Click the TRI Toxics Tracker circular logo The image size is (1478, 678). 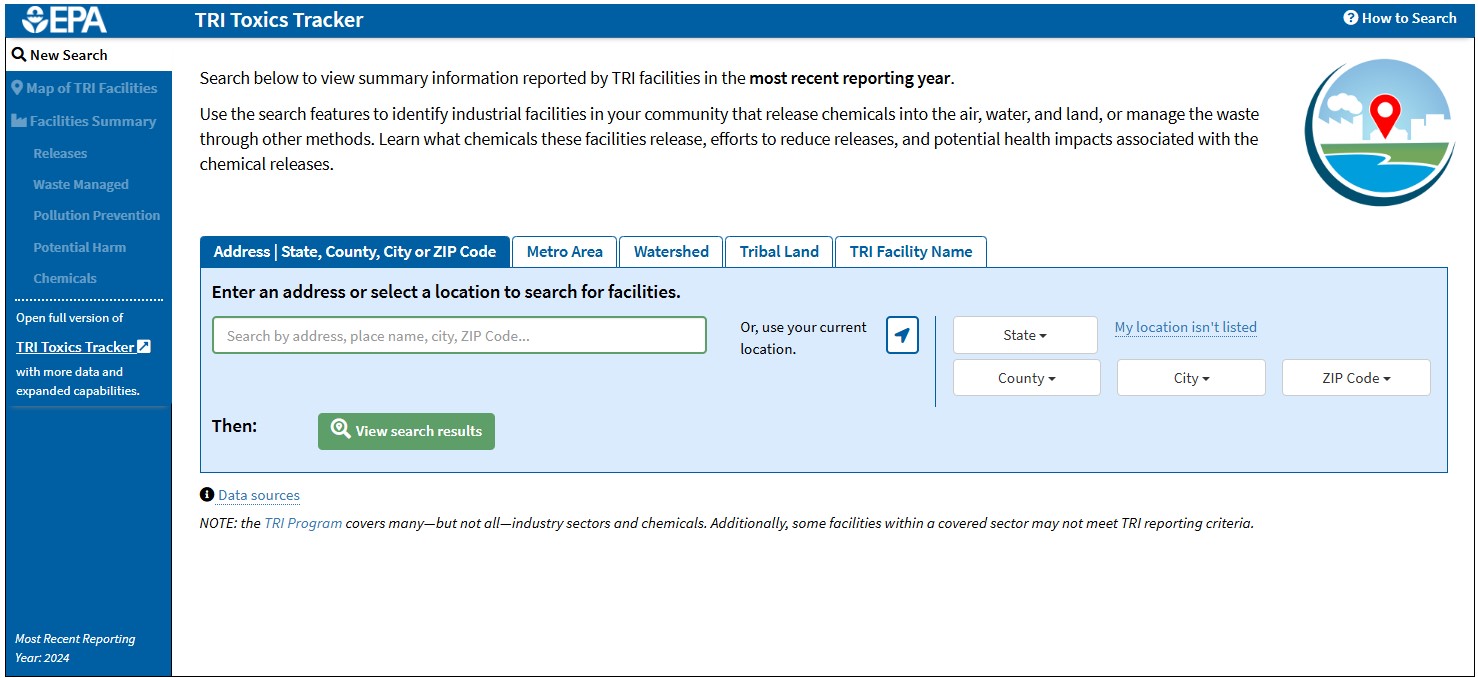(1380, 131)
